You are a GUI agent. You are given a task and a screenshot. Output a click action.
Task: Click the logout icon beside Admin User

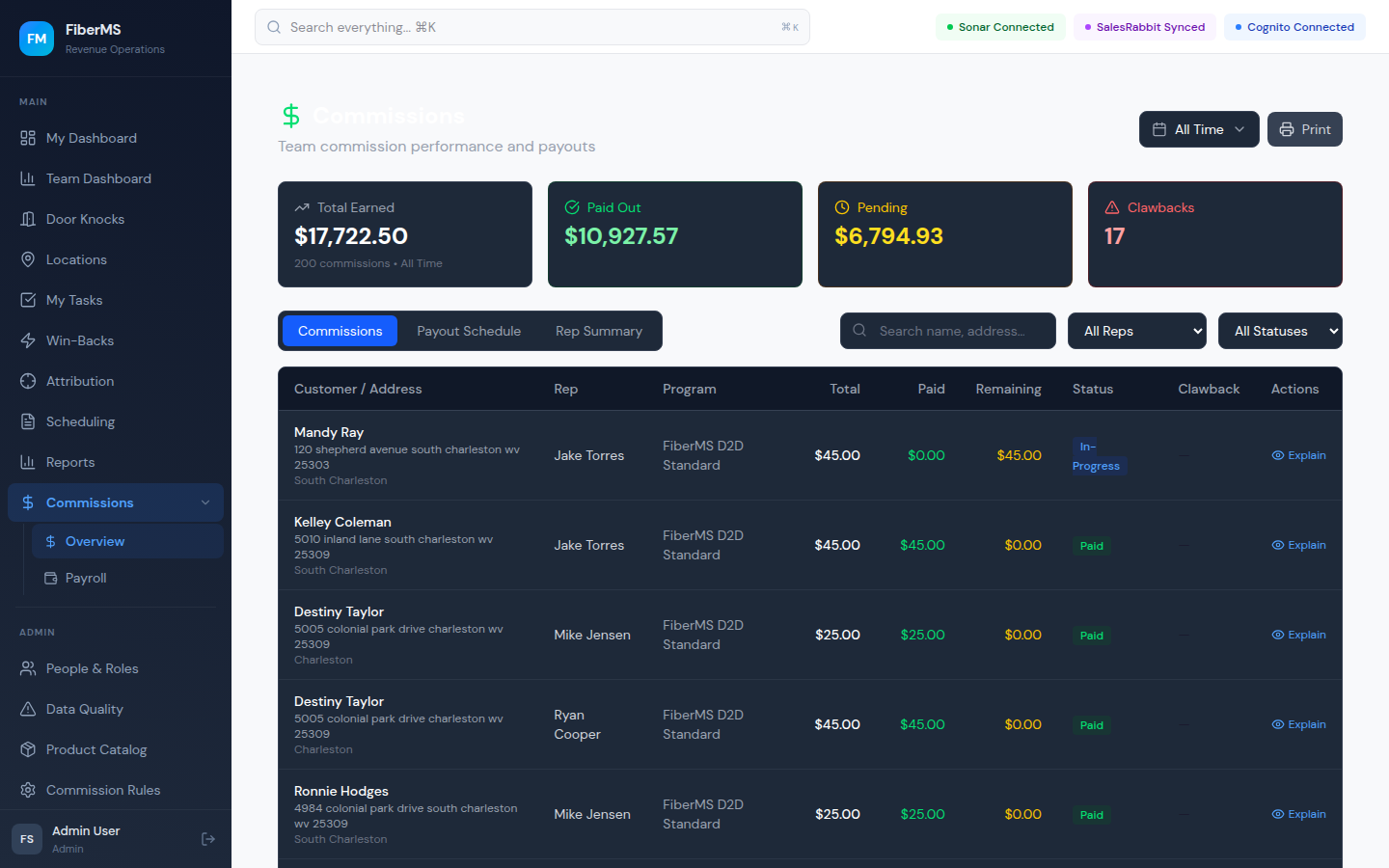[207, 839]
